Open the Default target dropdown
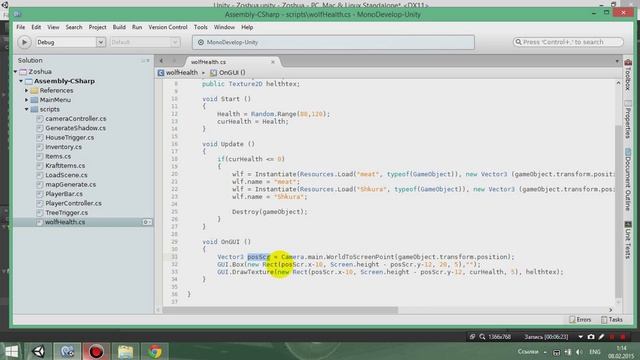 (144, 42)
